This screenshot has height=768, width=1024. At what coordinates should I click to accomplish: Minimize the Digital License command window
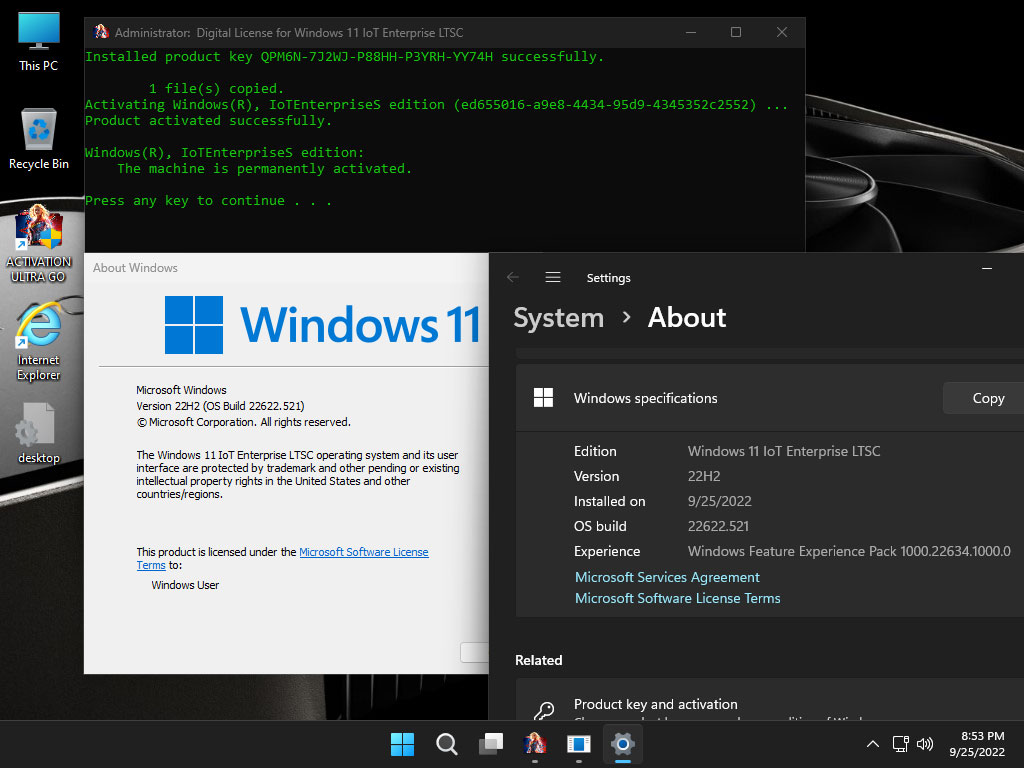click(691, 32)
